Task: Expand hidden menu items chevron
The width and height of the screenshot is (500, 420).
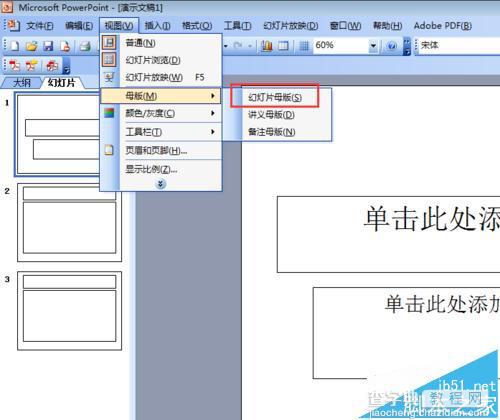Action: point(161,184)
